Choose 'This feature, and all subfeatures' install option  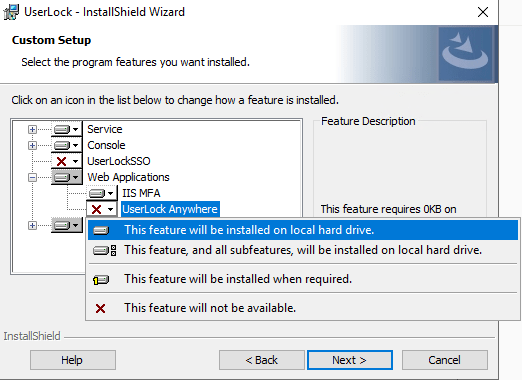pyautogui.click(x=303, y=250)
